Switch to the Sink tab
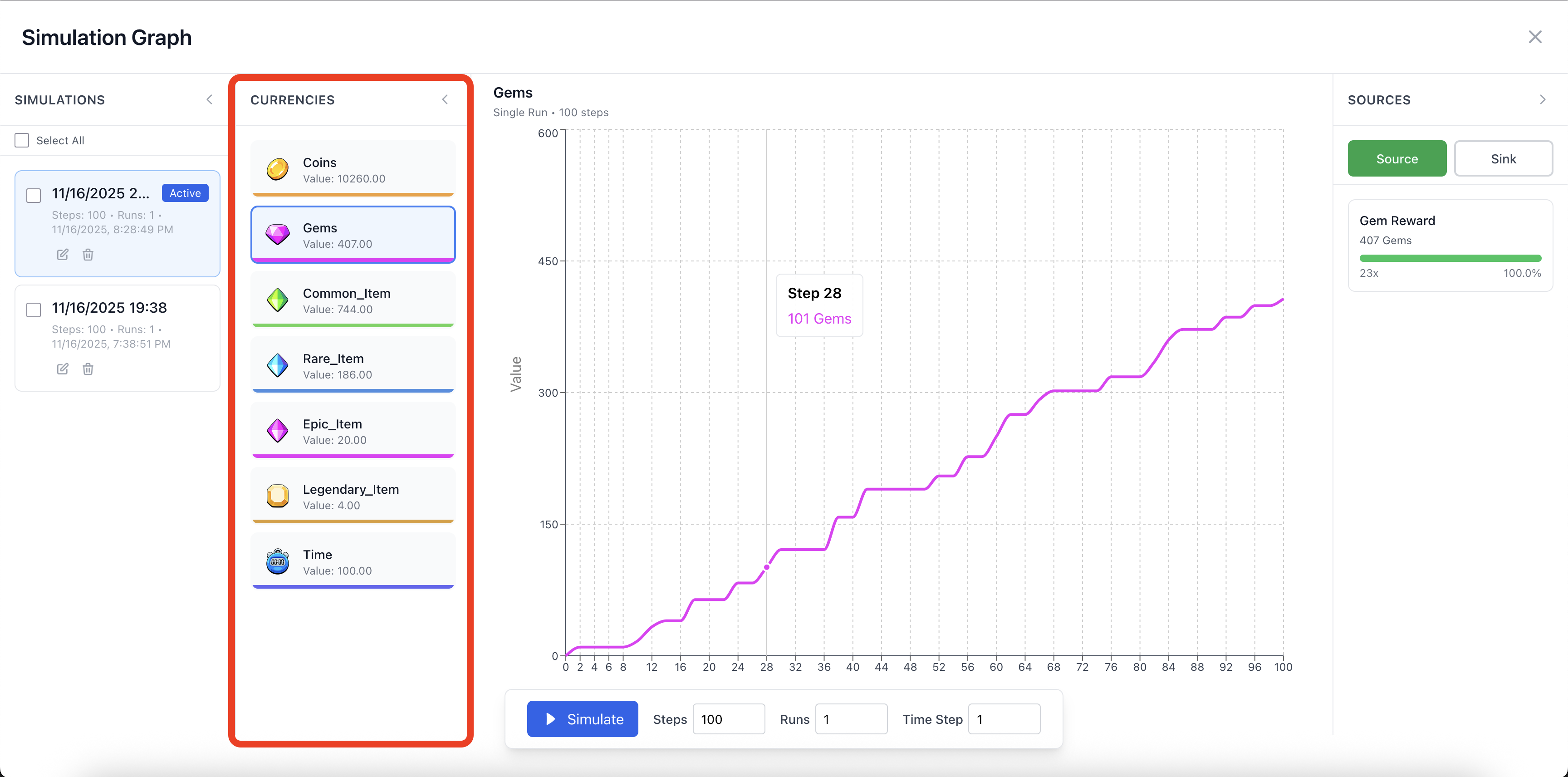 [1503, 159]
